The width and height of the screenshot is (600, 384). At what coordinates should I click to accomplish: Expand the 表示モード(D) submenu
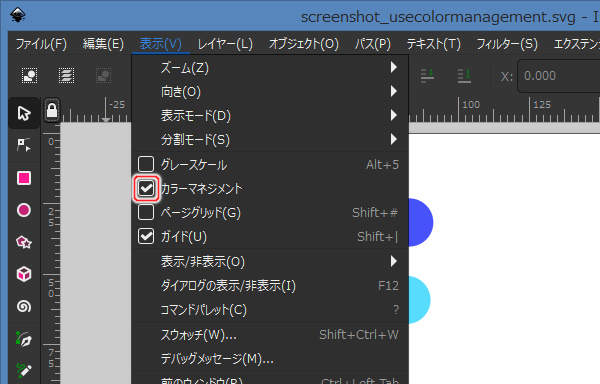tap(270, 116)
